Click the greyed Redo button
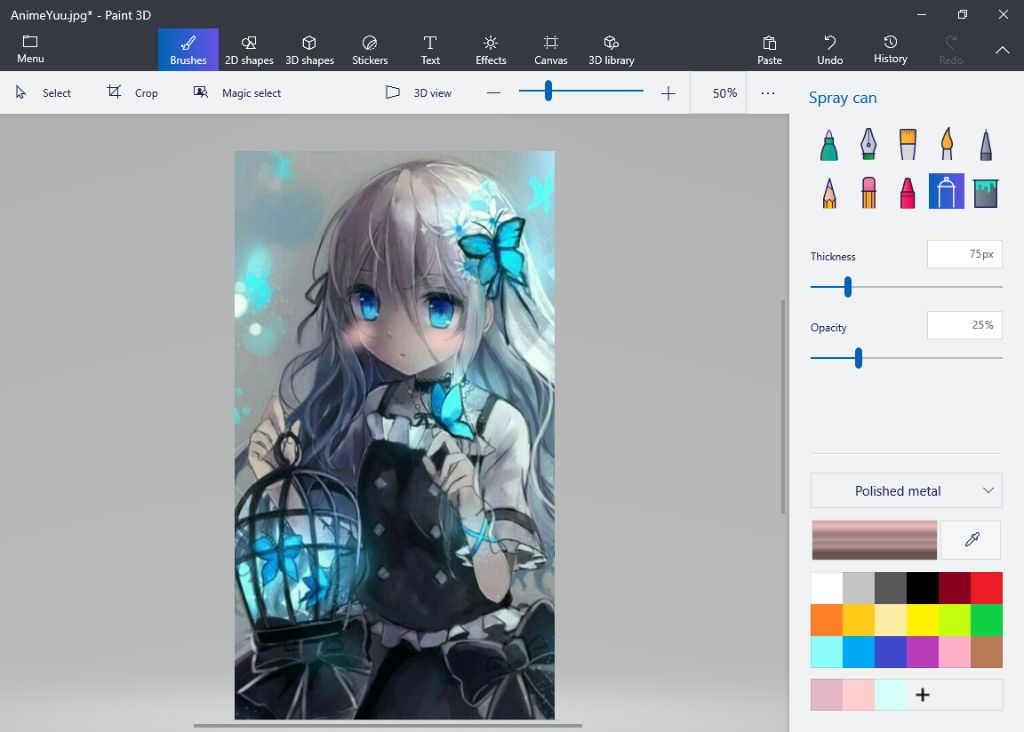This screenshot has width=1024, height=732. pyautogui.click(x=951, y=50)
